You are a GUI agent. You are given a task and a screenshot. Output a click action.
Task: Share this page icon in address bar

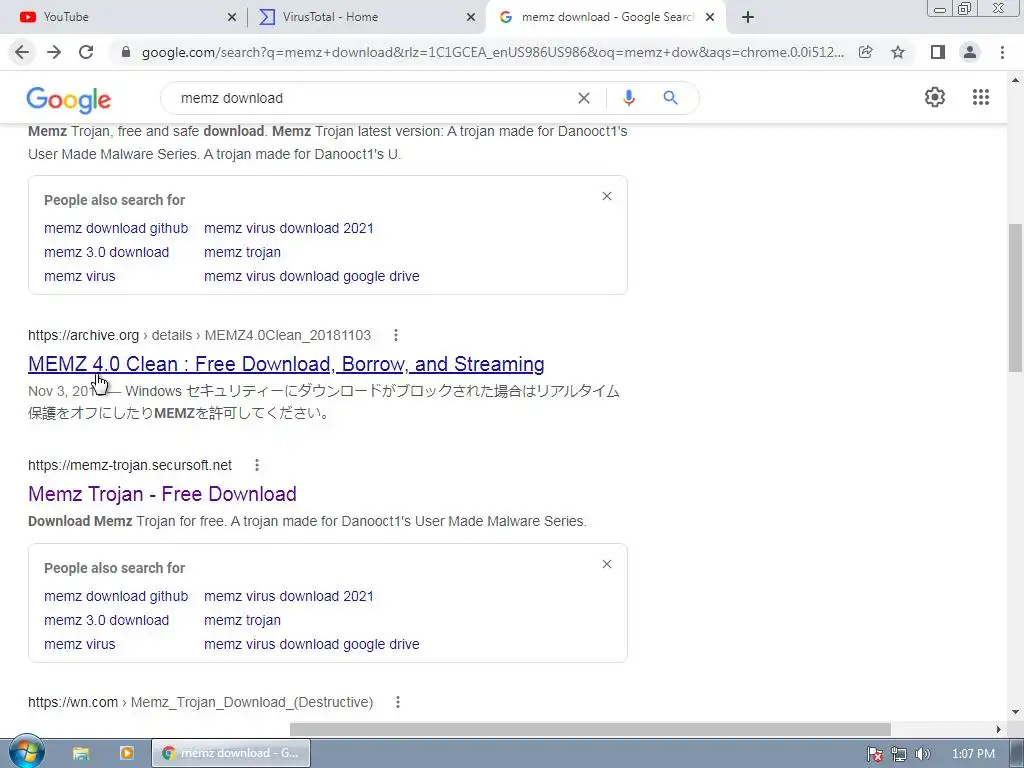pos(865,52)
